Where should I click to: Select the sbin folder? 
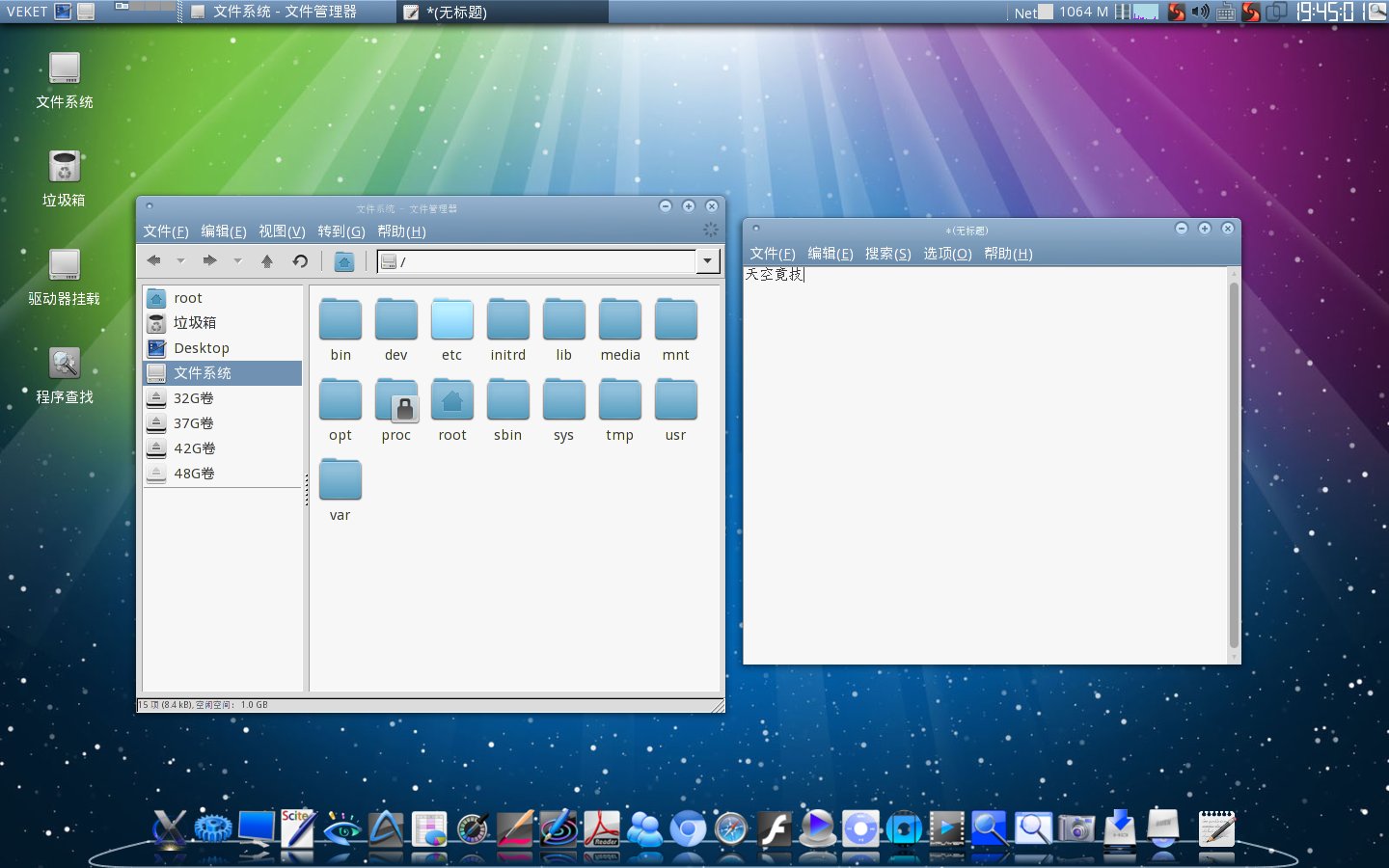508,410
